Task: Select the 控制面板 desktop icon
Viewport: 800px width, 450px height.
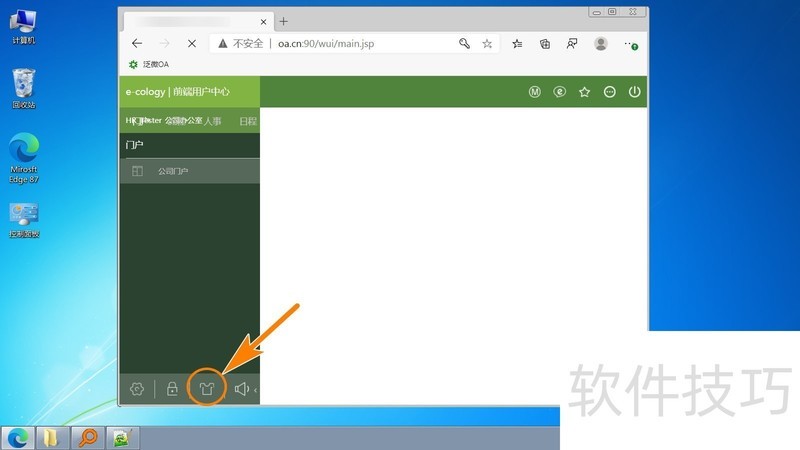Action: tap(23, 220)
